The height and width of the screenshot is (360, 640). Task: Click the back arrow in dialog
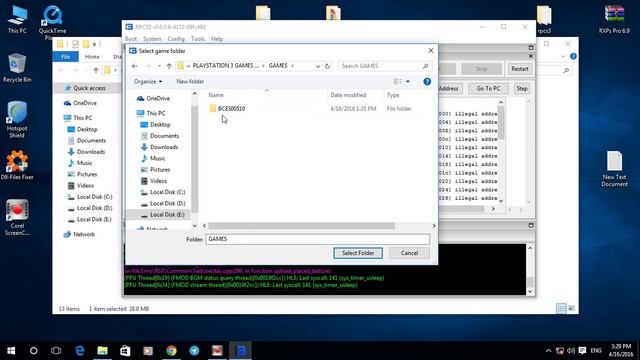pos(135,66)
